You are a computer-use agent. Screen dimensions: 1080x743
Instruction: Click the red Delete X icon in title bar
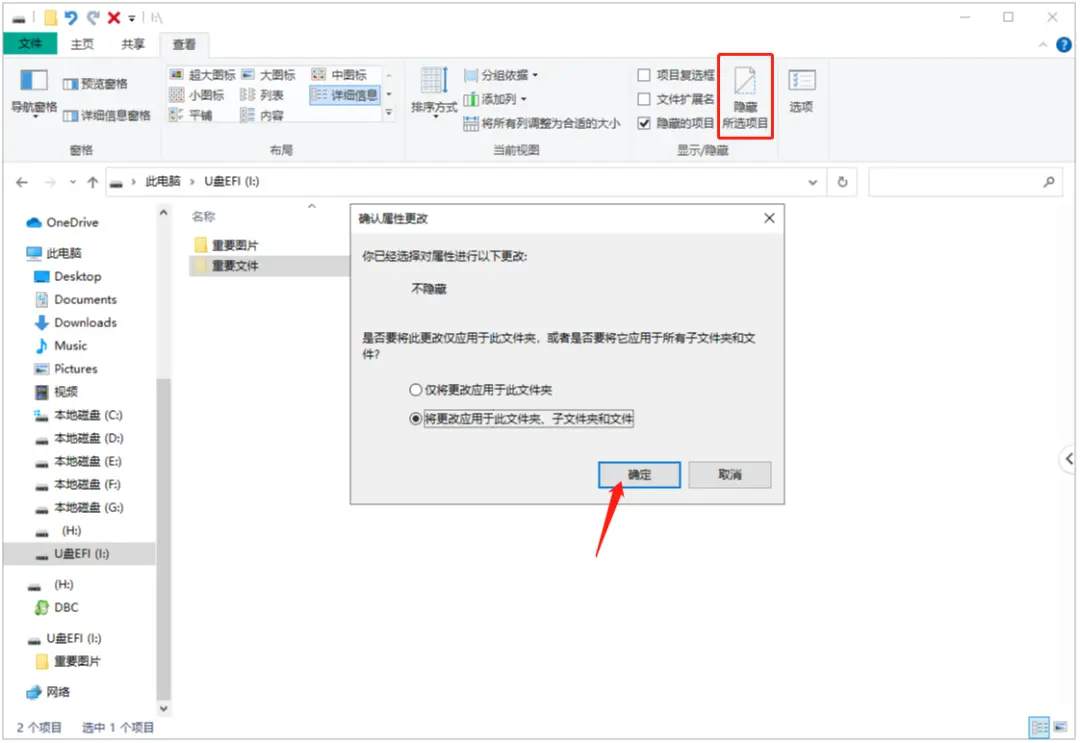coord(114,17)
